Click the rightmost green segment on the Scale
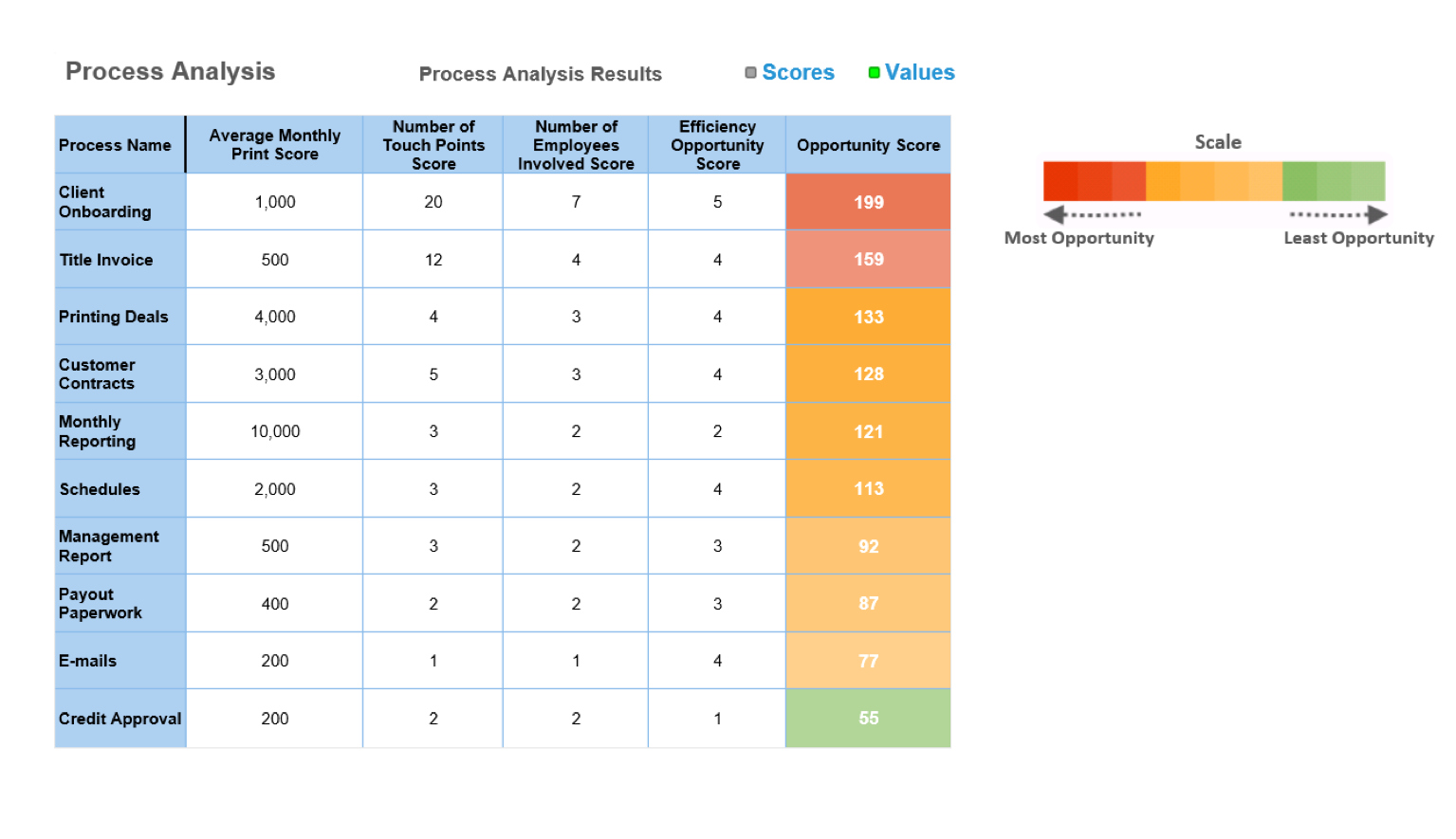 [x=1368, y=181]
